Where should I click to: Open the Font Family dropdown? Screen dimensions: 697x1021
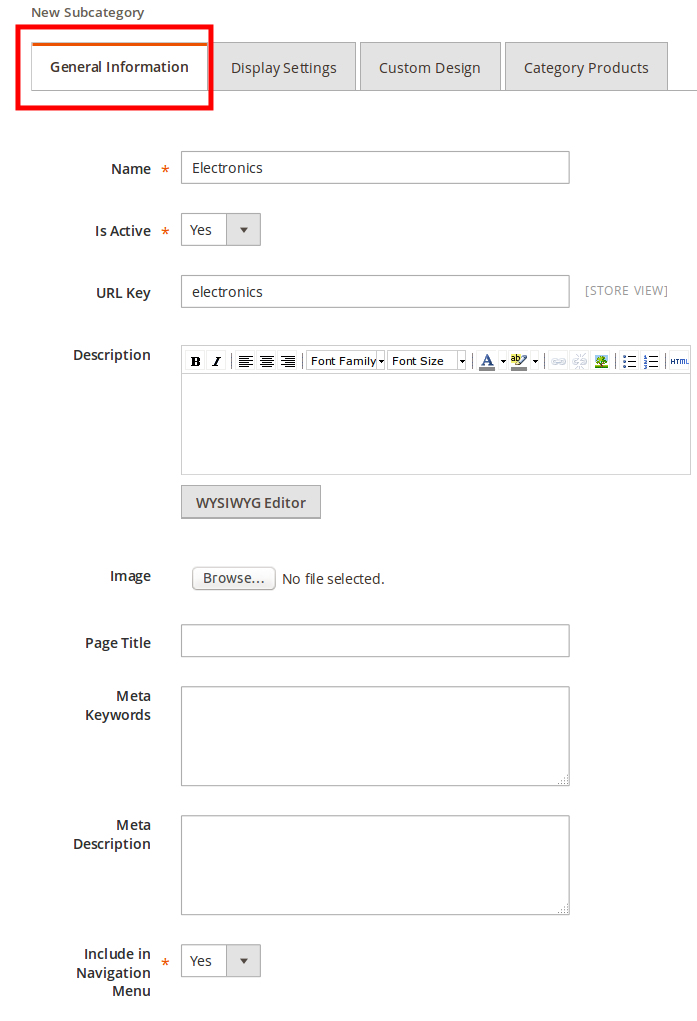pyautogui.click(x=346, y=361)
